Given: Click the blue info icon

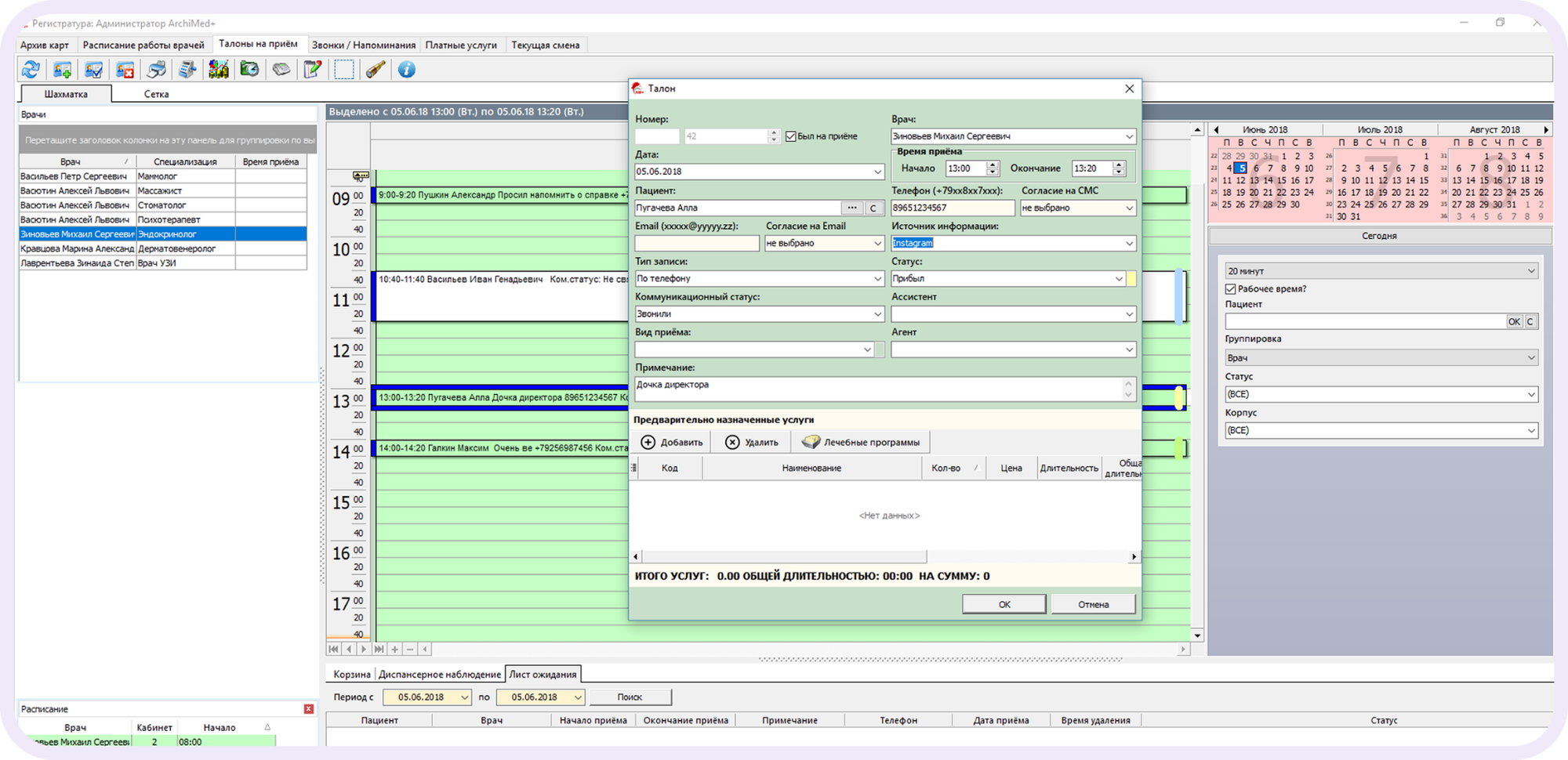Looking at the screenshot, I should (x=406, y=70).
